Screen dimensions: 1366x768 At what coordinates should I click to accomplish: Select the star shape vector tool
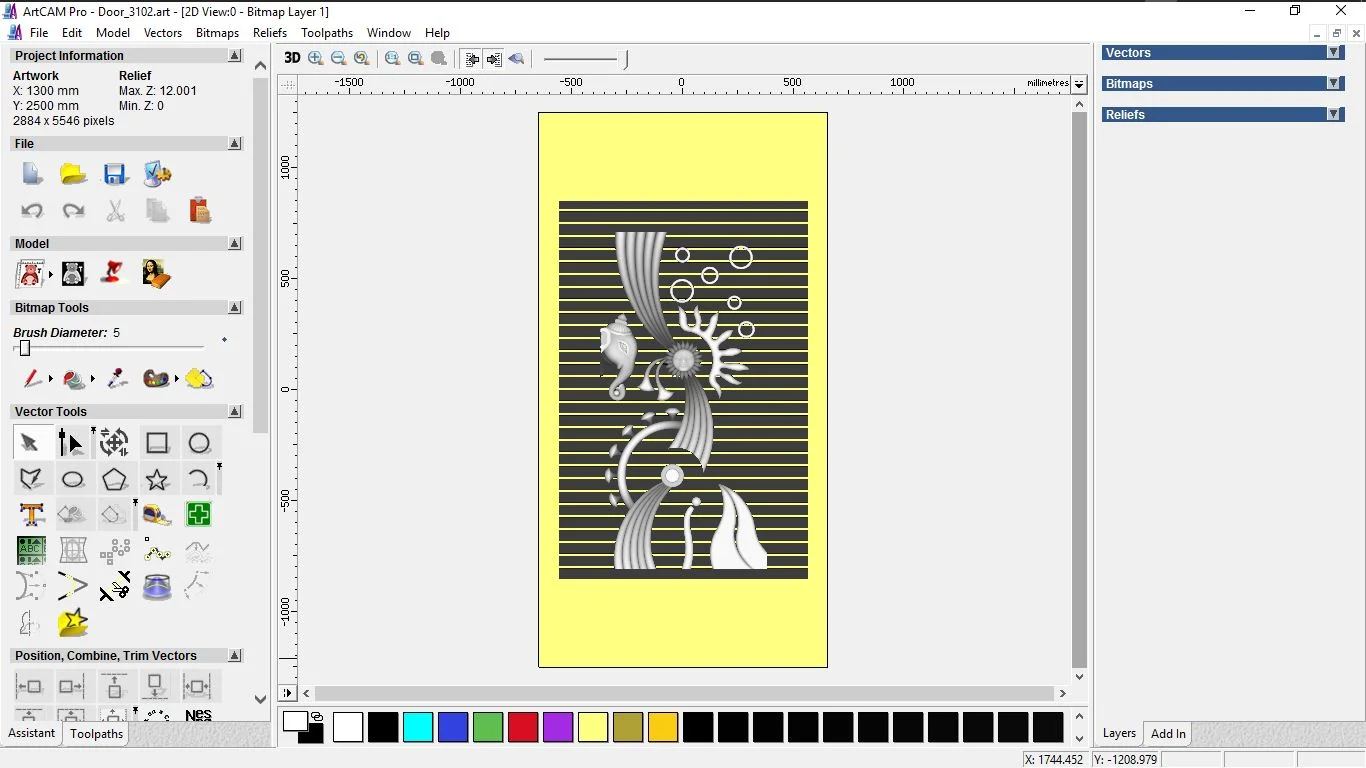tap(157, 480)
